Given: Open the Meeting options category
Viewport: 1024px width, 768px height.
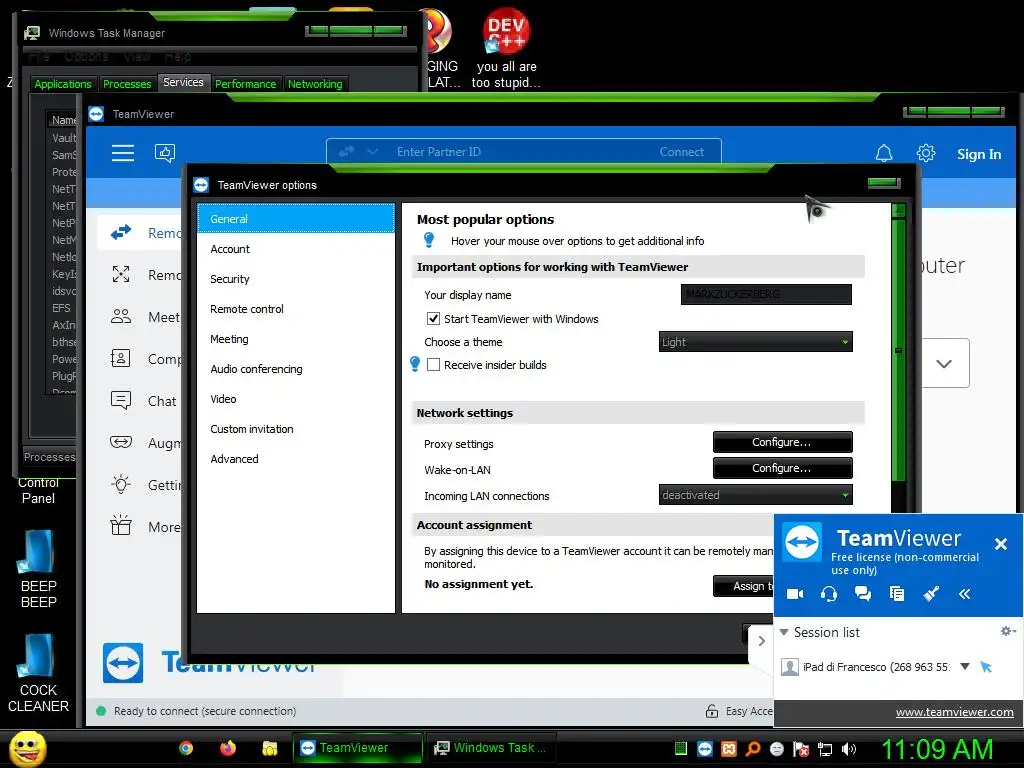Looking at the screenshot, I should coord(296,339).
